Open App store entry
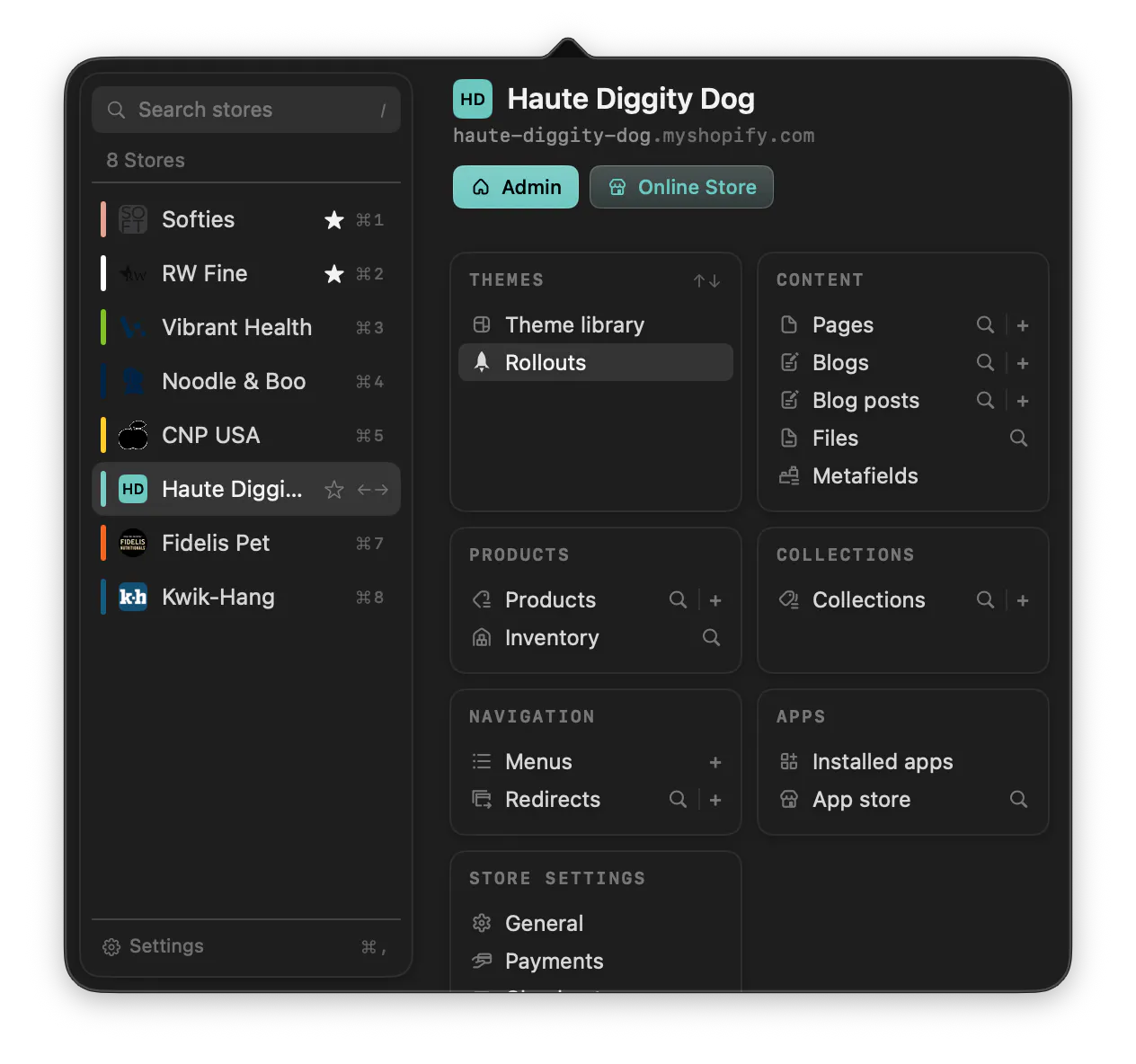The width and height of the screenshot is (1136, 1064). (x=861, y=799)
